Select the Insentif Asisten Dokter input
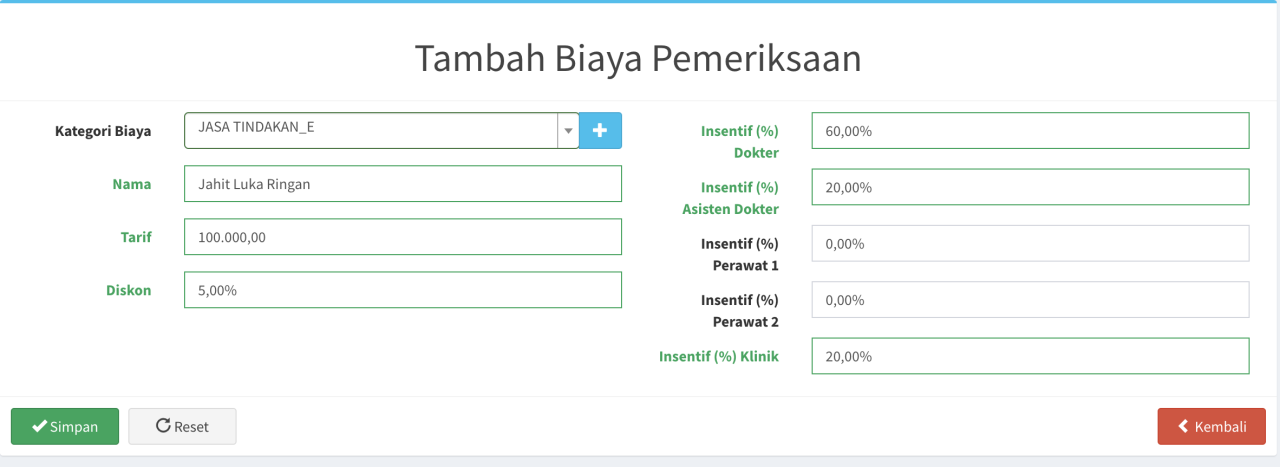This screenshot has width=1280, height=467. pos(1030,187)
